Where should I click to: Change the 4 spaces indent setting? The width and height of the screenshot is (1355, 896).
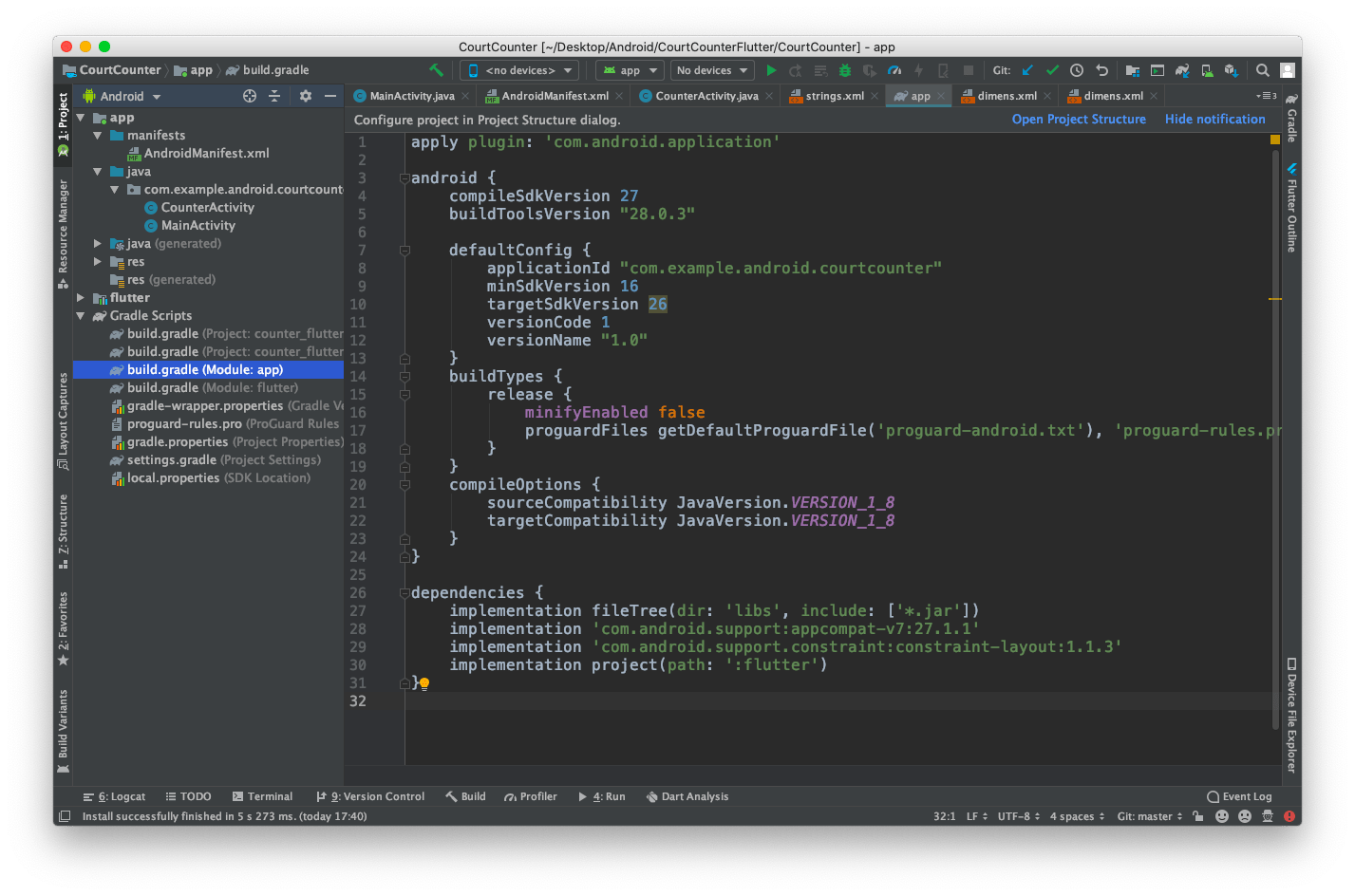click(x=1077, y=816)
